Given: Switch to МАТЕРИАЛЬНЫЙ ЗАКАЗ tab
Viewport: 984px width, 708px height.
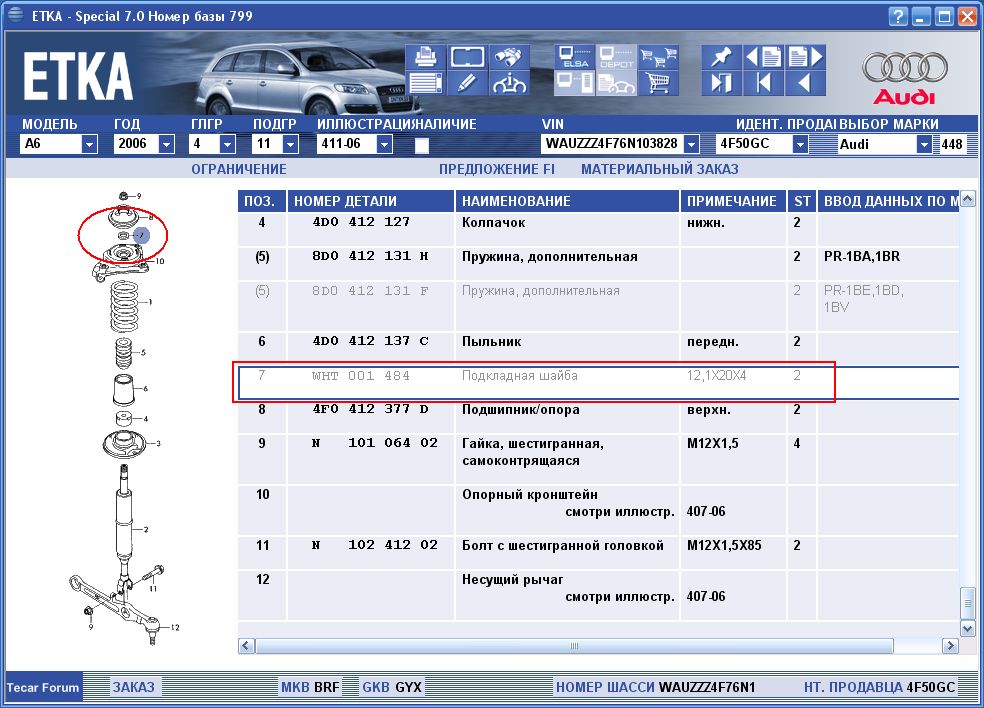Looking at the screenshot, I should click(x=659, y=170).
